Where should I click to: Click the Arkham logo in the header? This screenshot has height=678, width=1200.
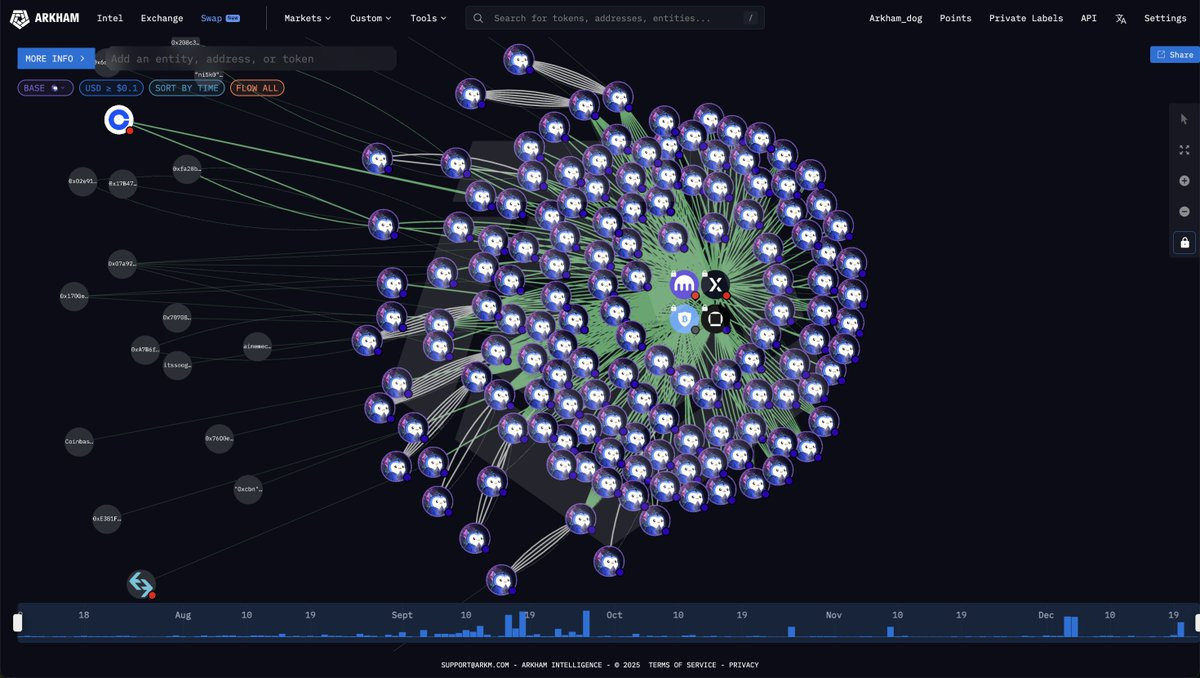point(45,18)
